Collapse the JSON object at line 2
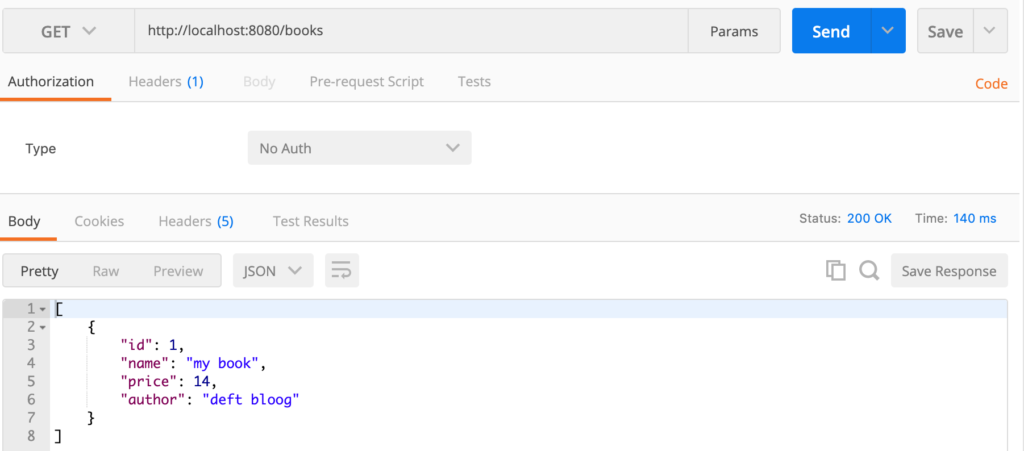This screenshot has height=451, width=1024. click(43, 327)
